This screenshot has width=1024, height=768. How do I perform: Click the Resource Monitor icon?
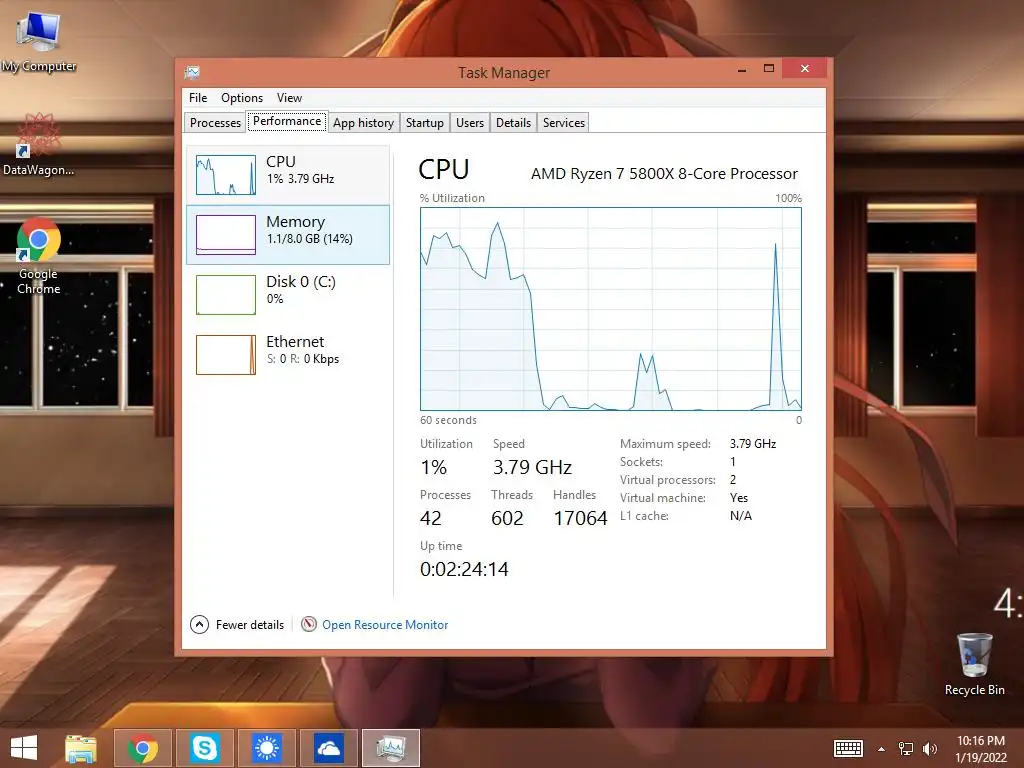click(308, 624)
